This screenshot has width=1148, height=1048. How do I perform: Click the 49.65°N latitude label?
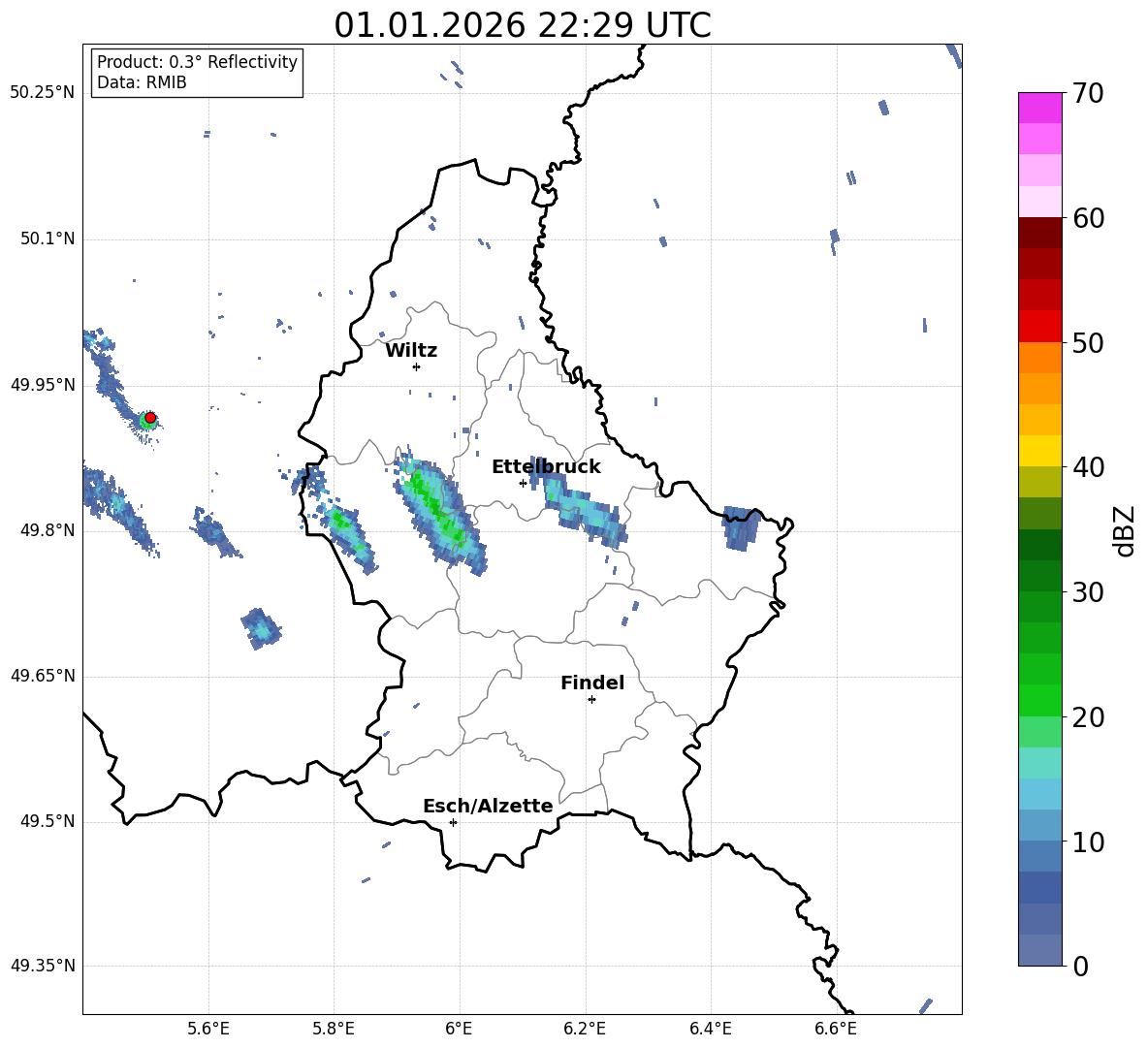[43, 676]
